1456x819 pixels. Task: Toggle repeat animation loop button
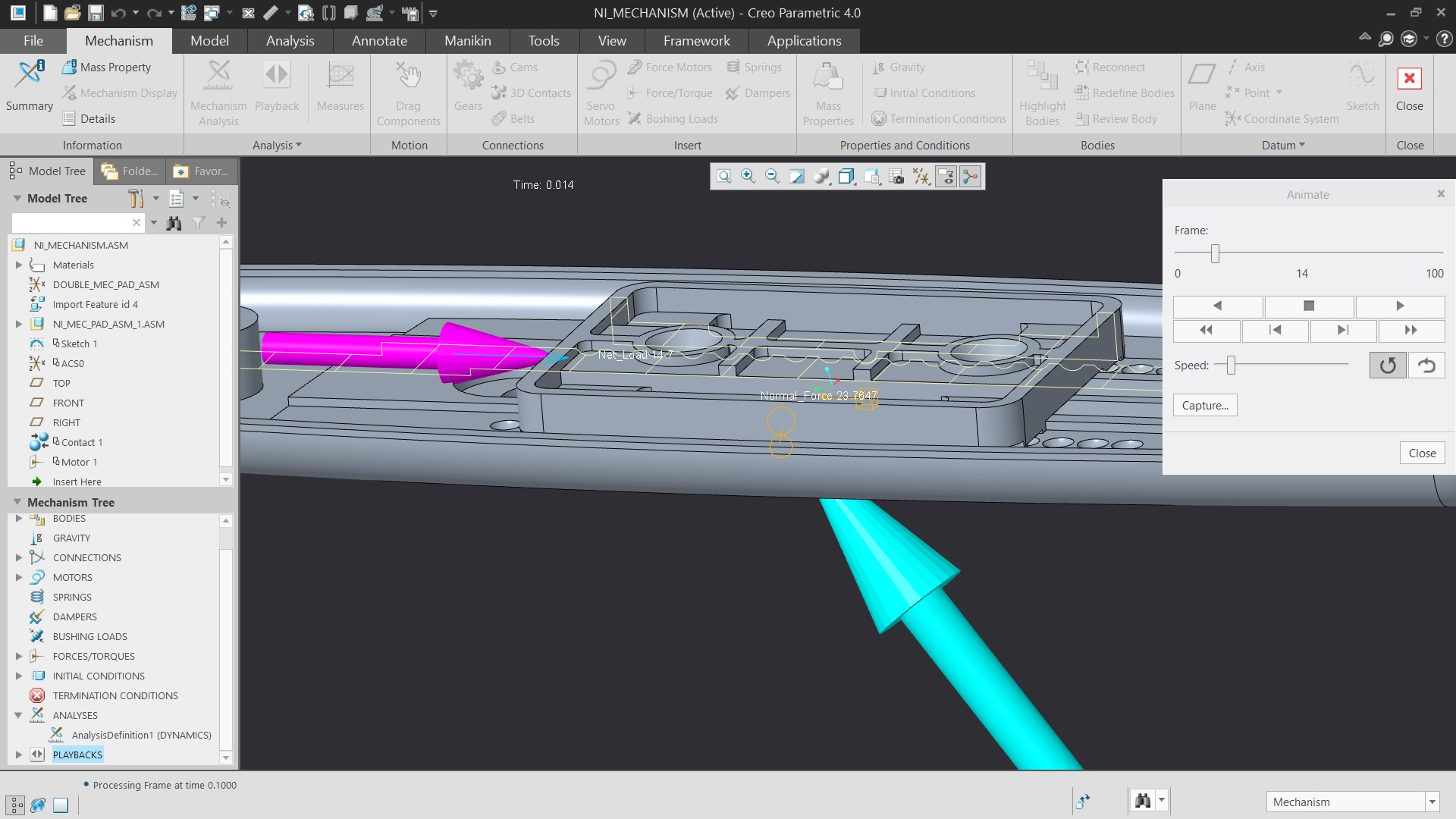pos(1387,366)
